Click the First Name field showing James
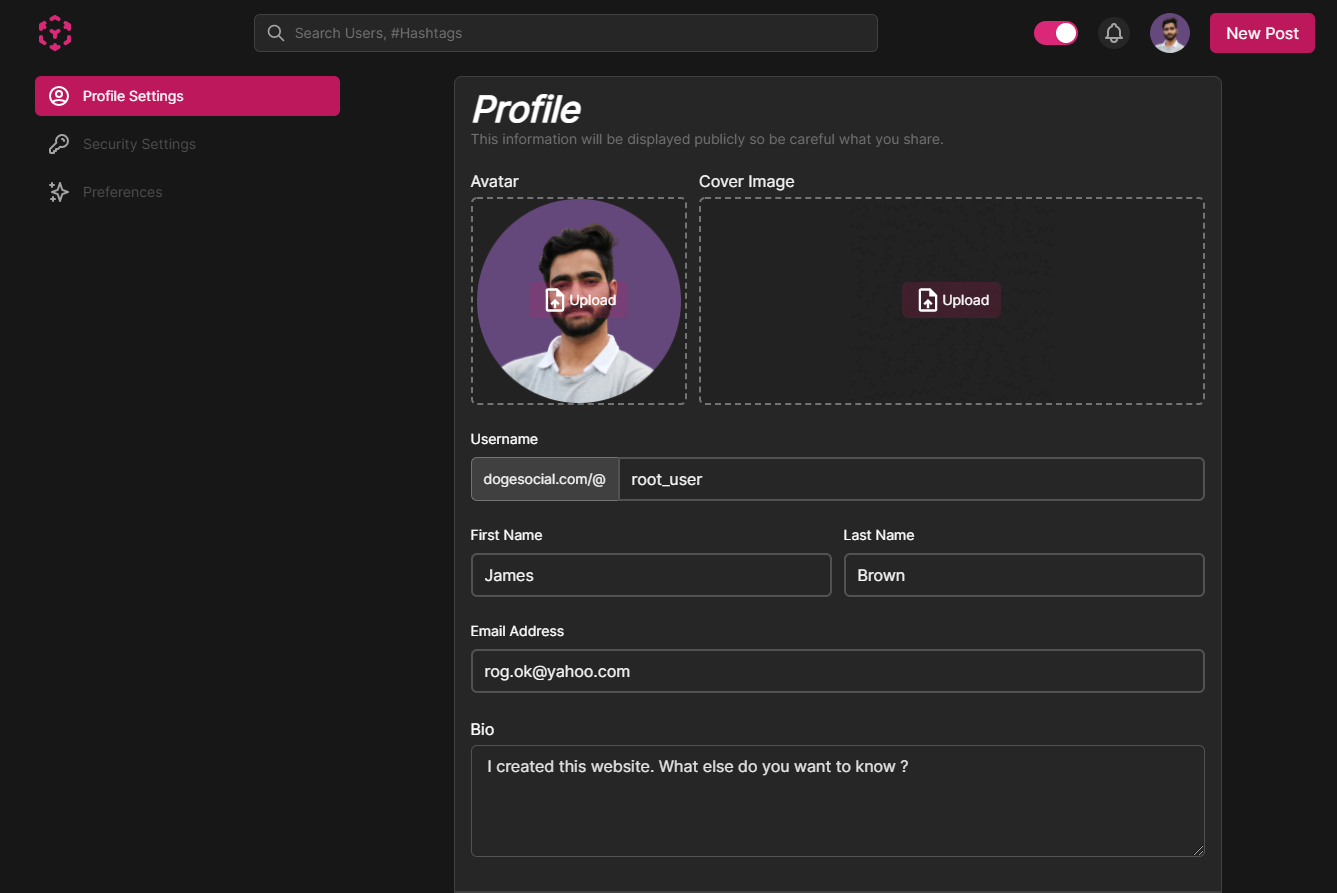The height and width of the screenshot is (893, 1337). point(650,575)
